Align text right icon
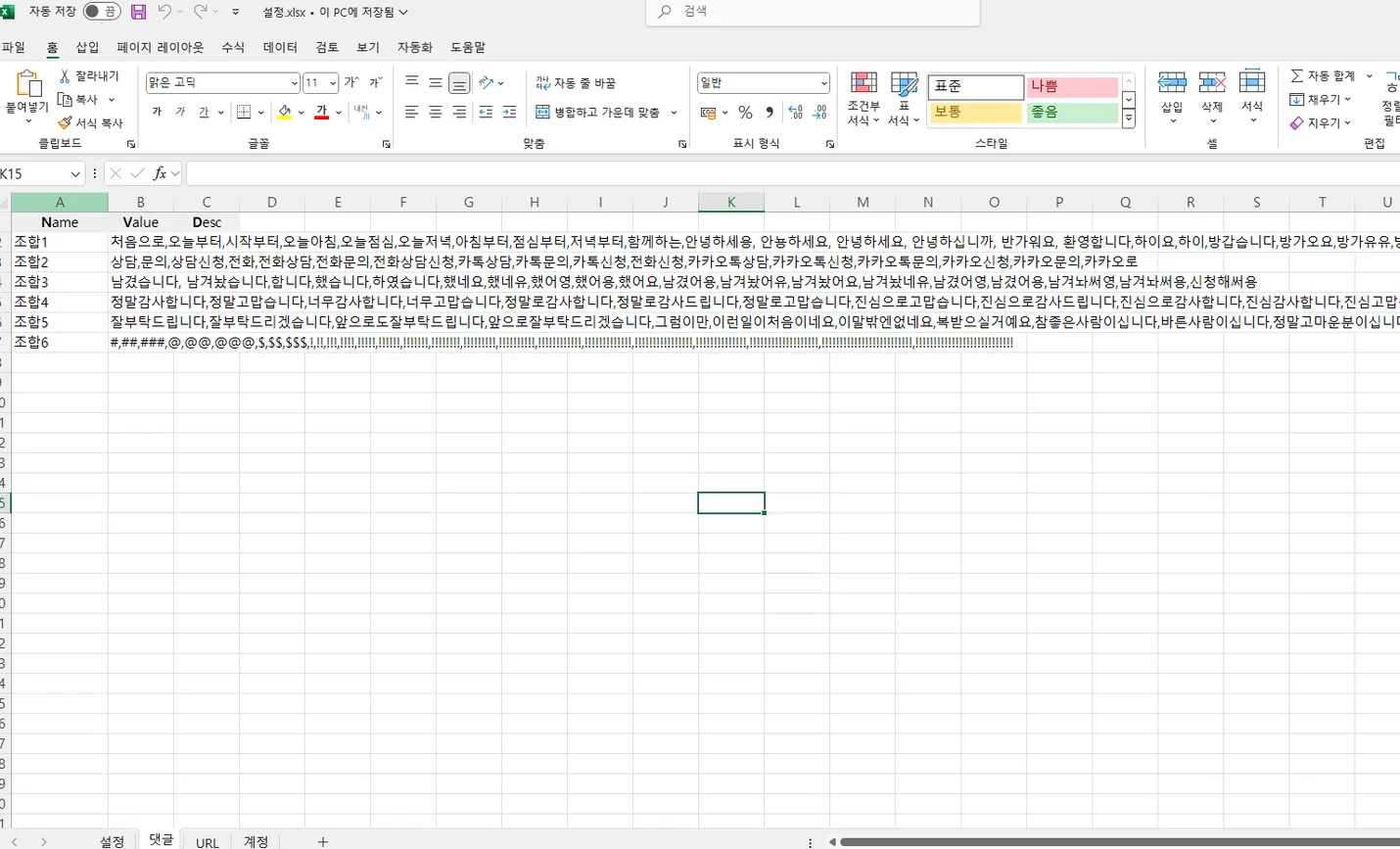Viewport: 1400px width, 849px height. pos(459,113)
